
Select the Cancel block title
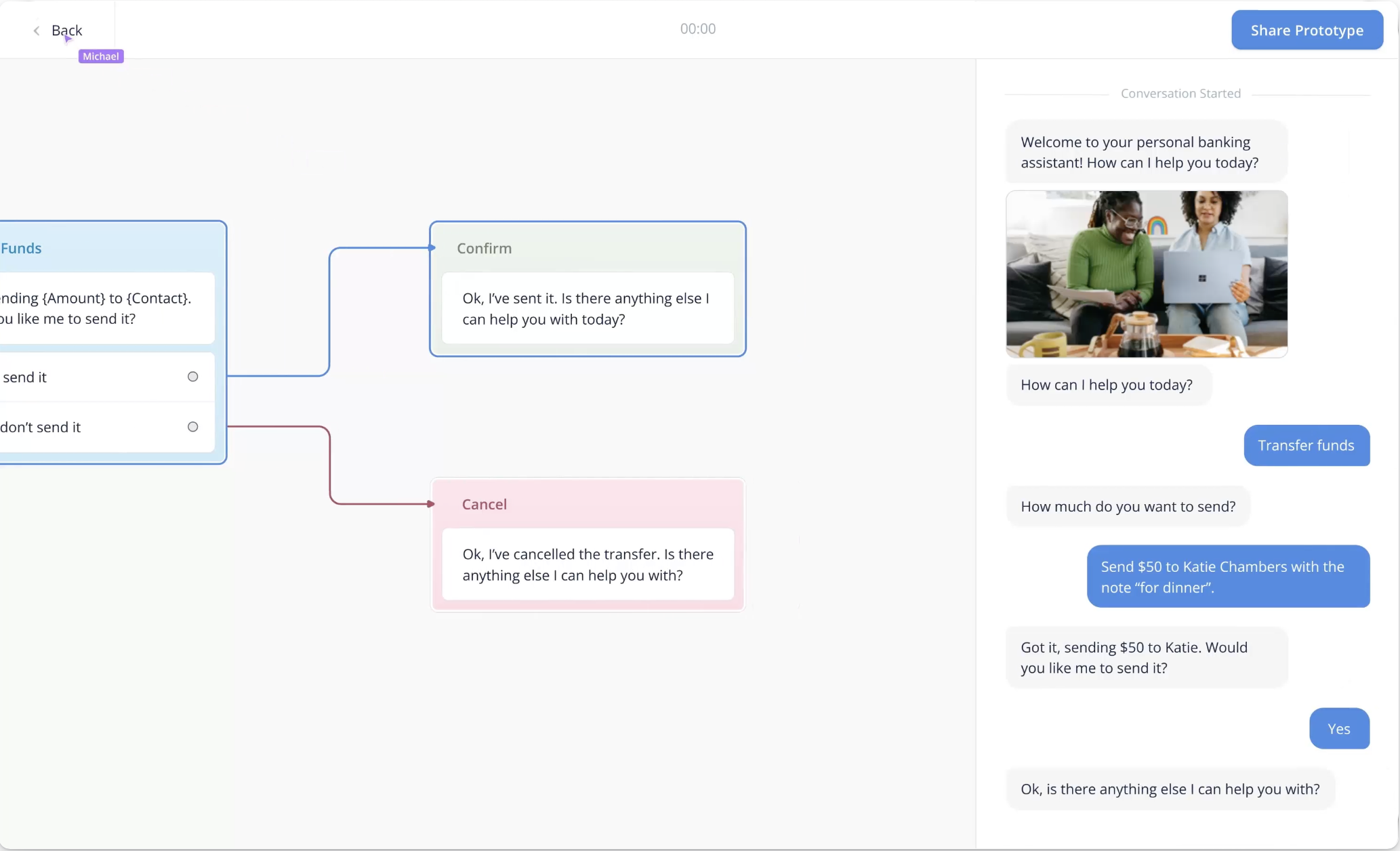[485, 504]
